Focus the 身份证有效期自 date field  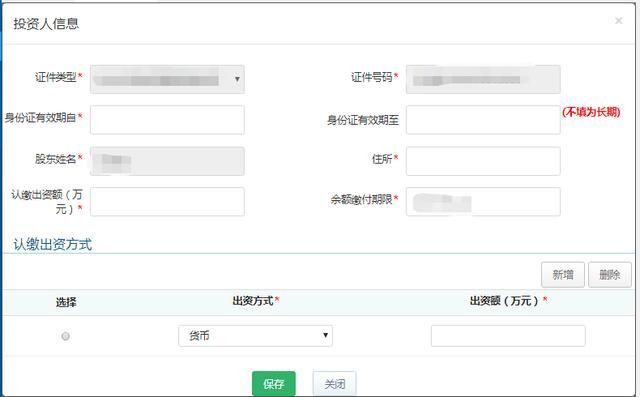167,120
